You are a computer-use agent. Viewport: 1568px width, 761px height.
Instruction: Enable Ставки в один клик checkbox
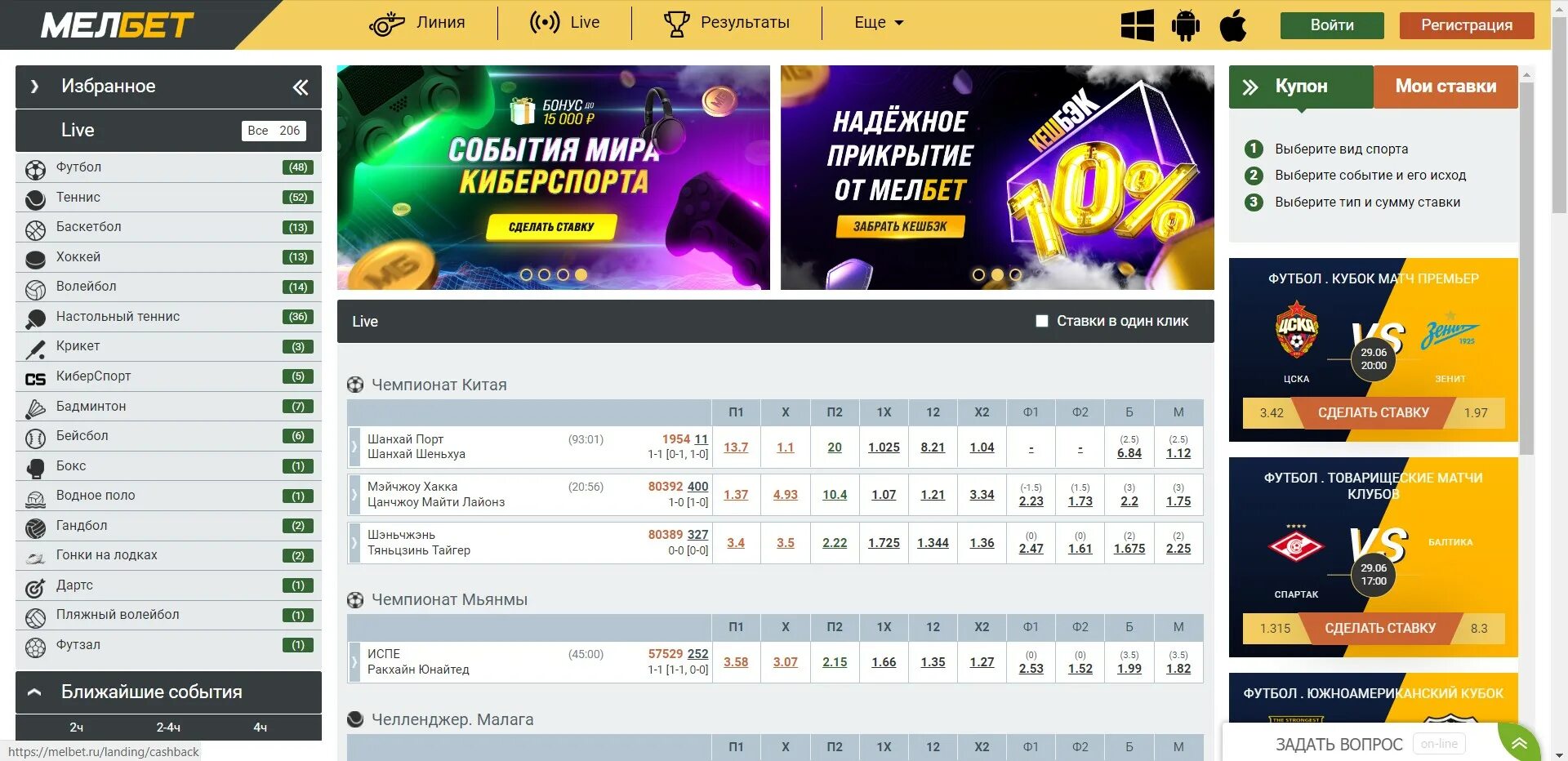tap(1042, 321)
